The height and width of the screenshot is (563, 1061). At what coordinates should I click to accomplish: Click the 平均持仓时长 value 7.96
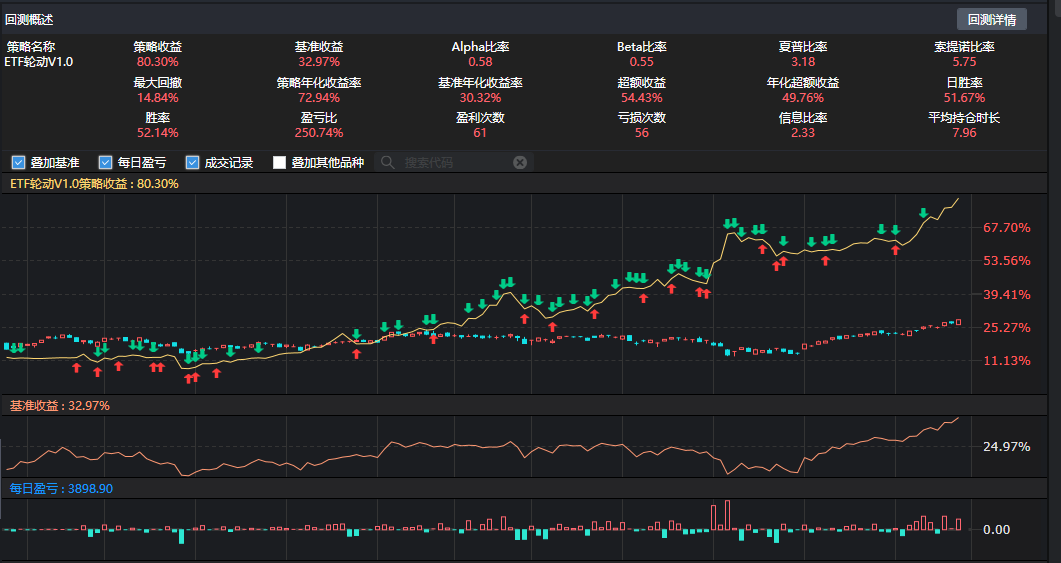pos(964,133)
